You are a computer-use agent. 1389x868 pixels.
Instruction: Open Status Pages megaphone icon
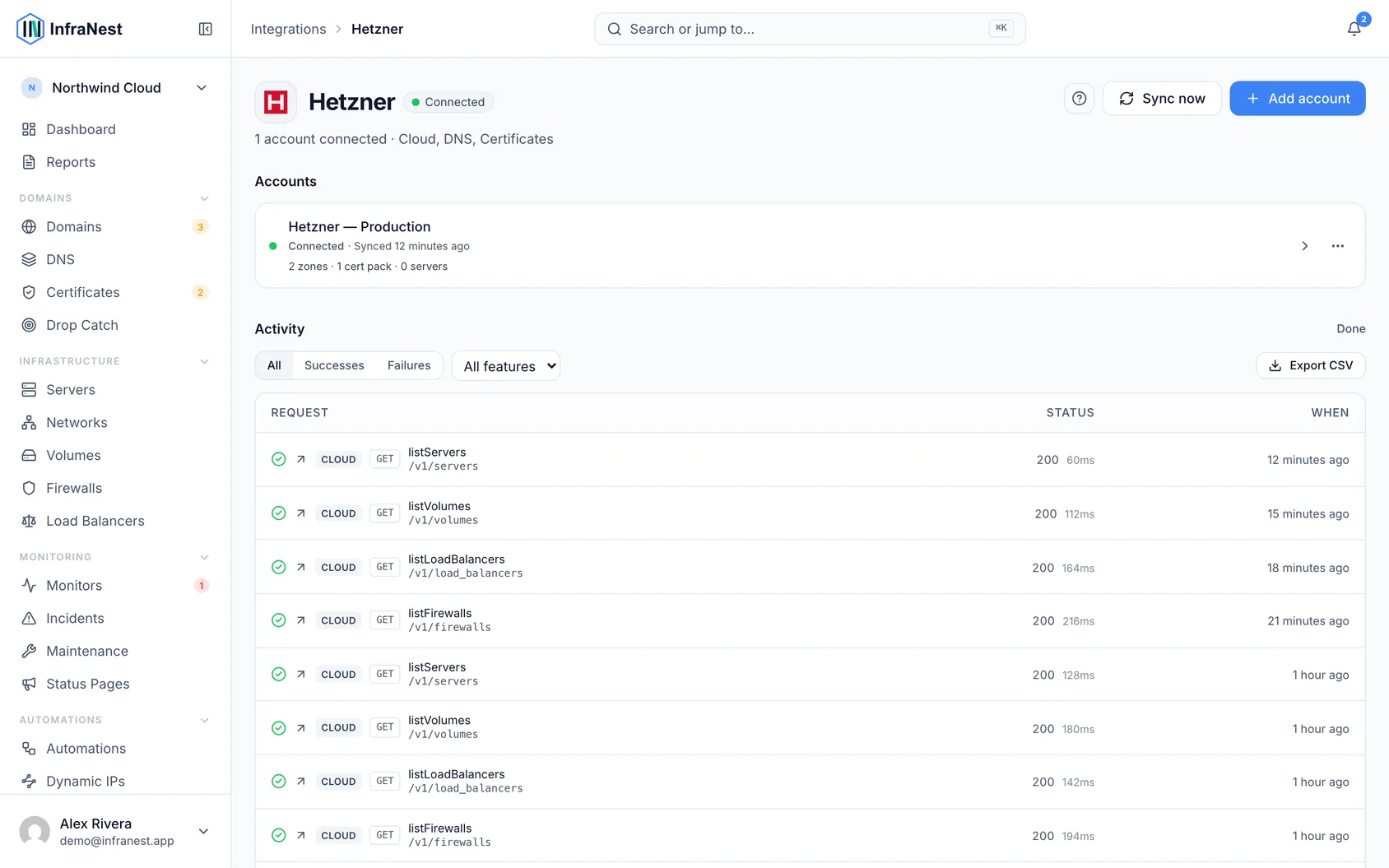pos(29,684)
